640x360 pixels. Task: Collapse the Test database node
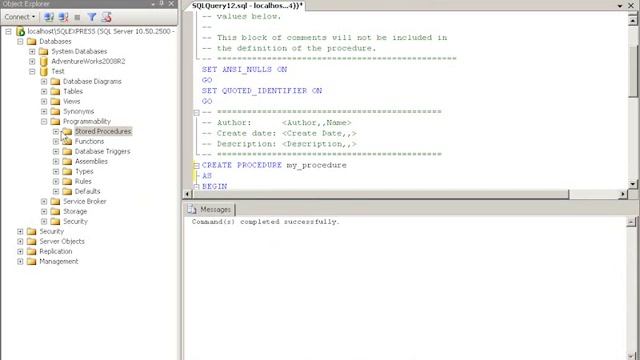coord(32,71)
